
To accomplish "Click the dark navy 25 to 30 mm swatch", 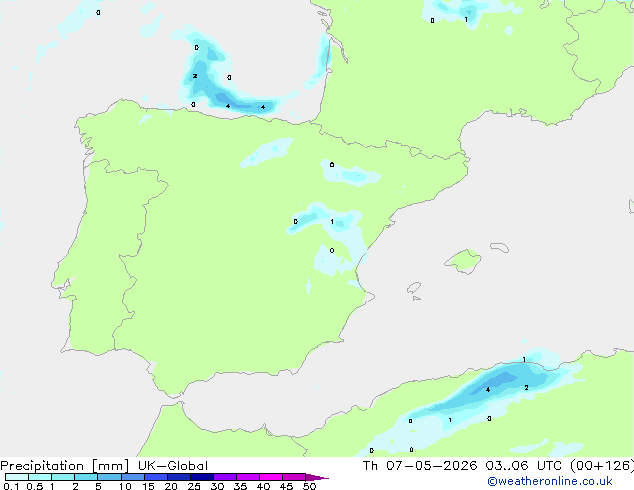I will click(202, 477).
